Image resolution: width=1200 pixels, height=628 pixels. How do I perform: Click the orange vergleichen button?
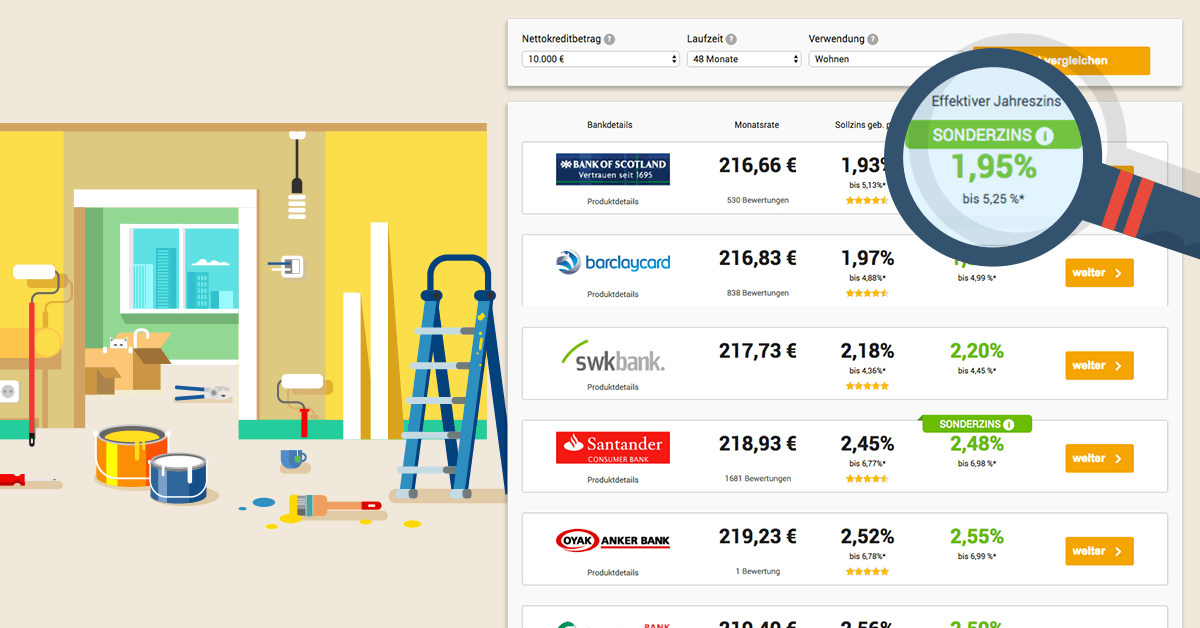point(1061,60)
